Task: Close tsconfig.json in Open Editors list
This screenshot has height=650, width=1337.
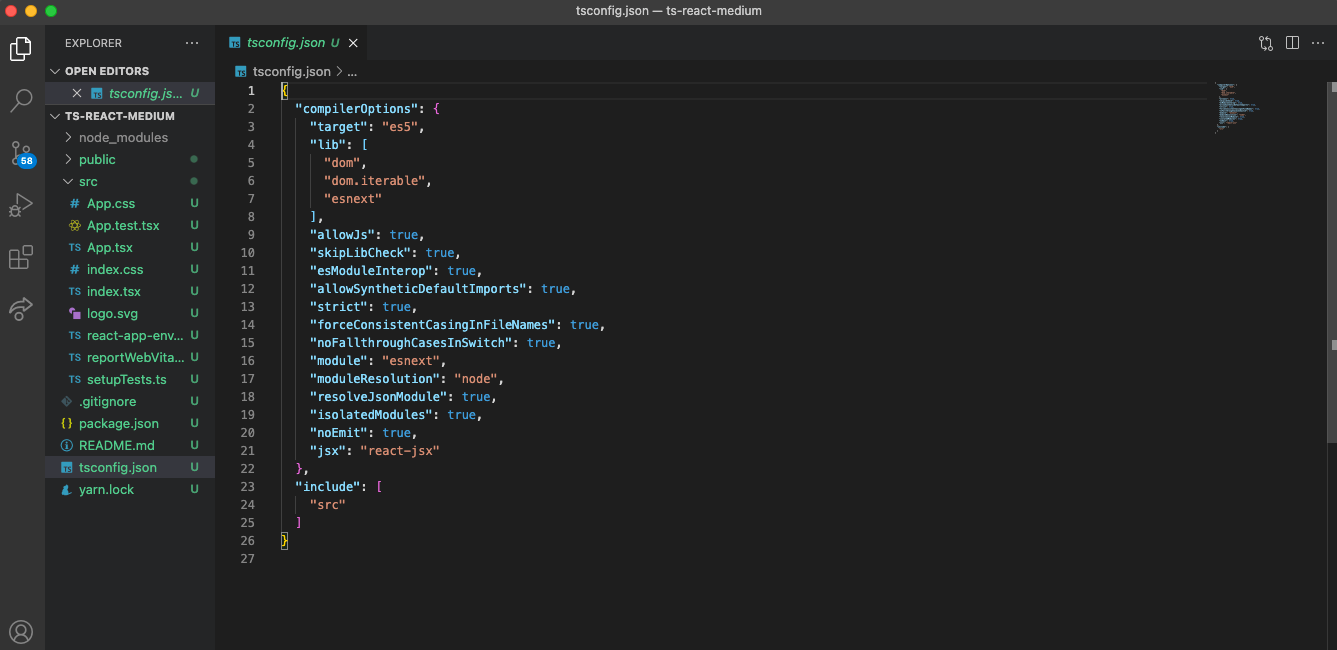Action: (x=77, y=93)
